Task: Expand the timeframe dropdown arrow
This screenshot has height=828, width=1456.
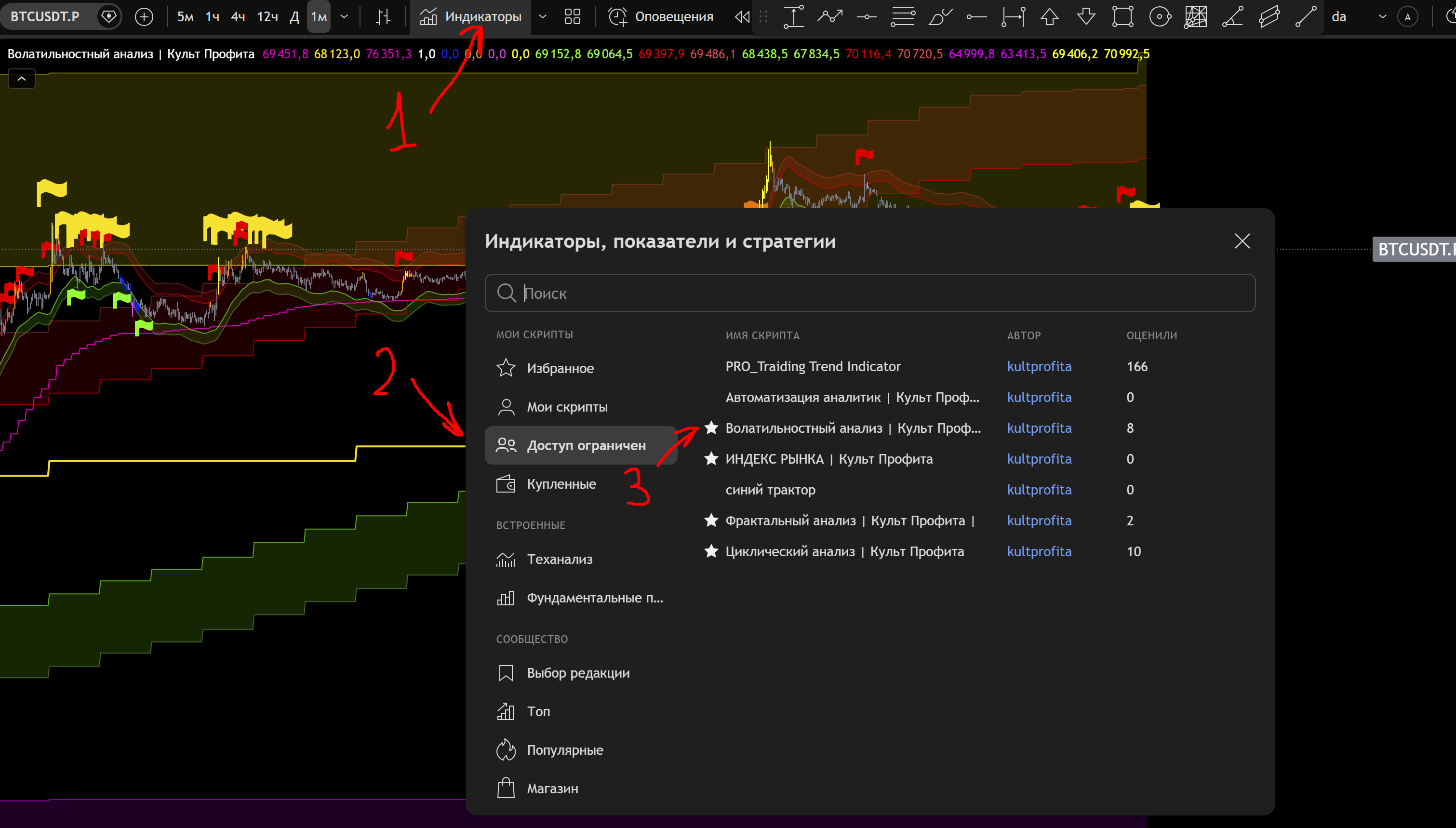Action: tap(344, 17)
